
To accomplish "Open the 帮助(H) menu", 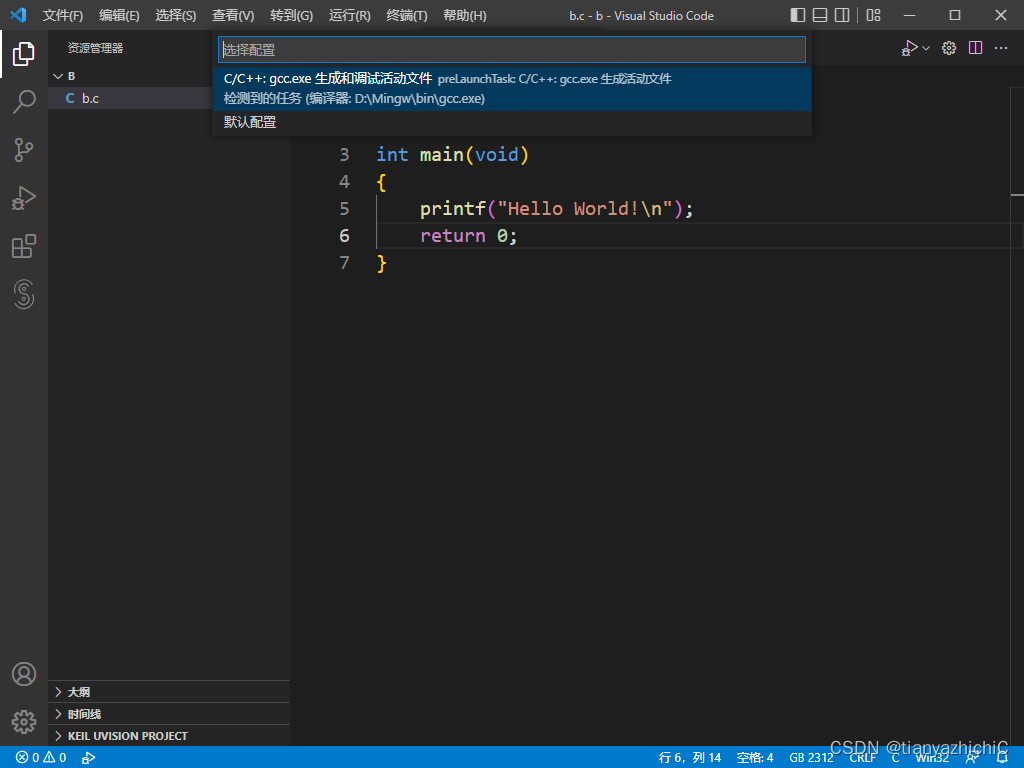I will [x=464, y=15].
